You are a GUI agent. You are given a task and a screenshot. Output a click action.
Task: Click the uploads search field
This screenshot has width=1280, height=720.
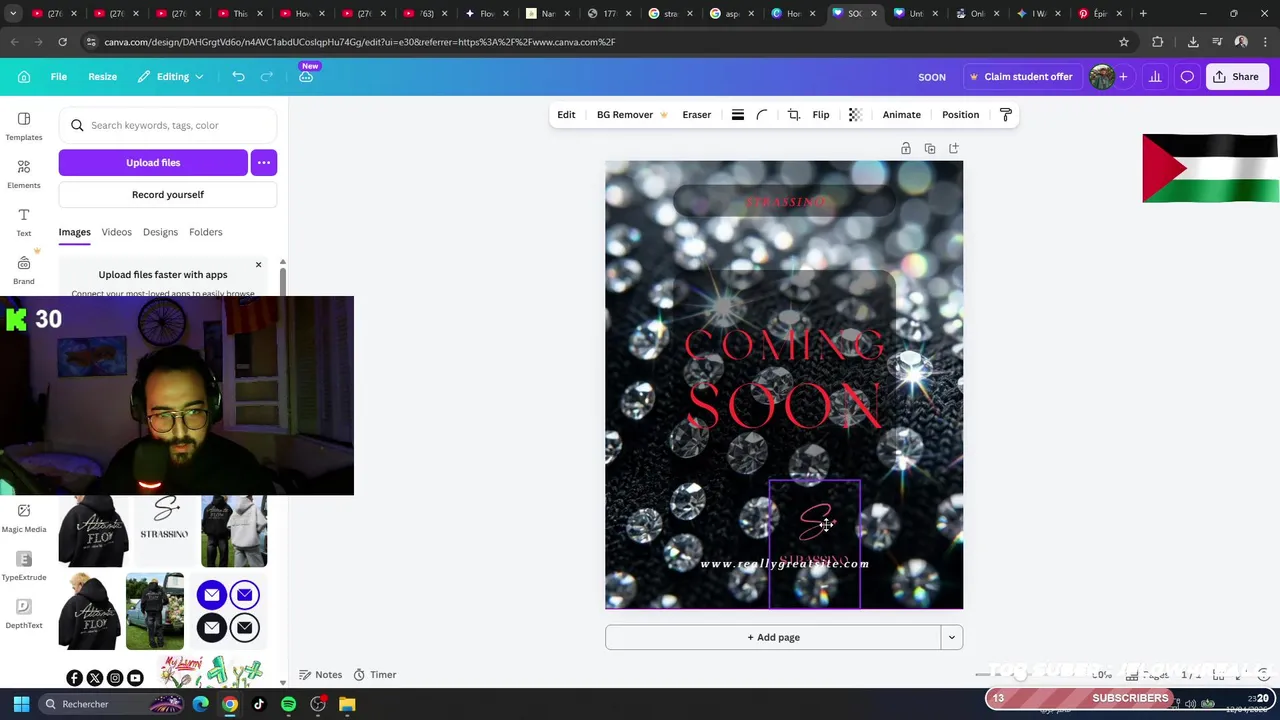168,125
